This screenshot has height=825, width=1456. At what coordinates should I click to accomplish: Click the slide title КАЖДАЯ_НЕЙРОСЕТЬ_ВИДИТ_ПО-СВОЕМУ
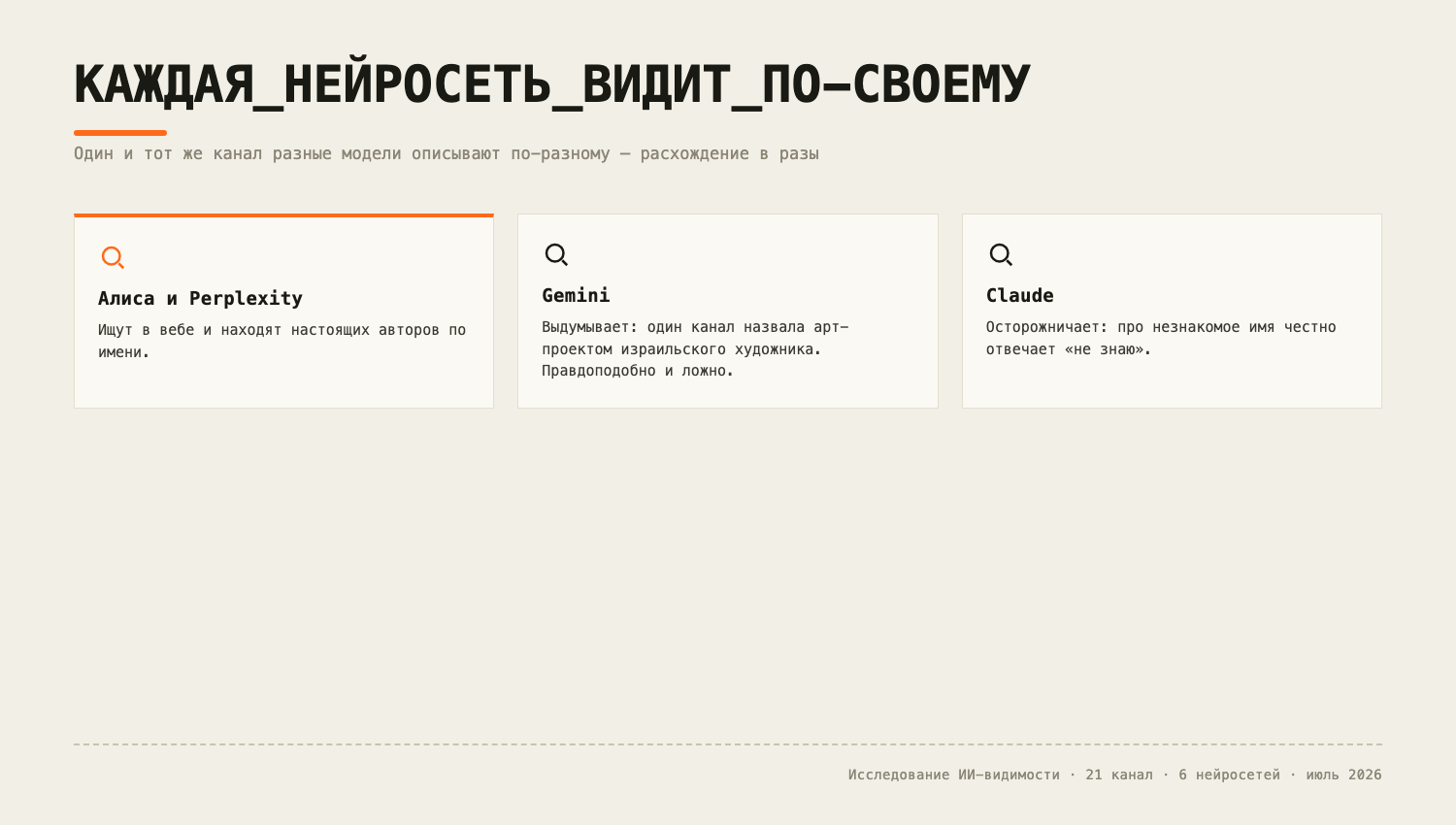pyautogui.click(x=551, y=84)
